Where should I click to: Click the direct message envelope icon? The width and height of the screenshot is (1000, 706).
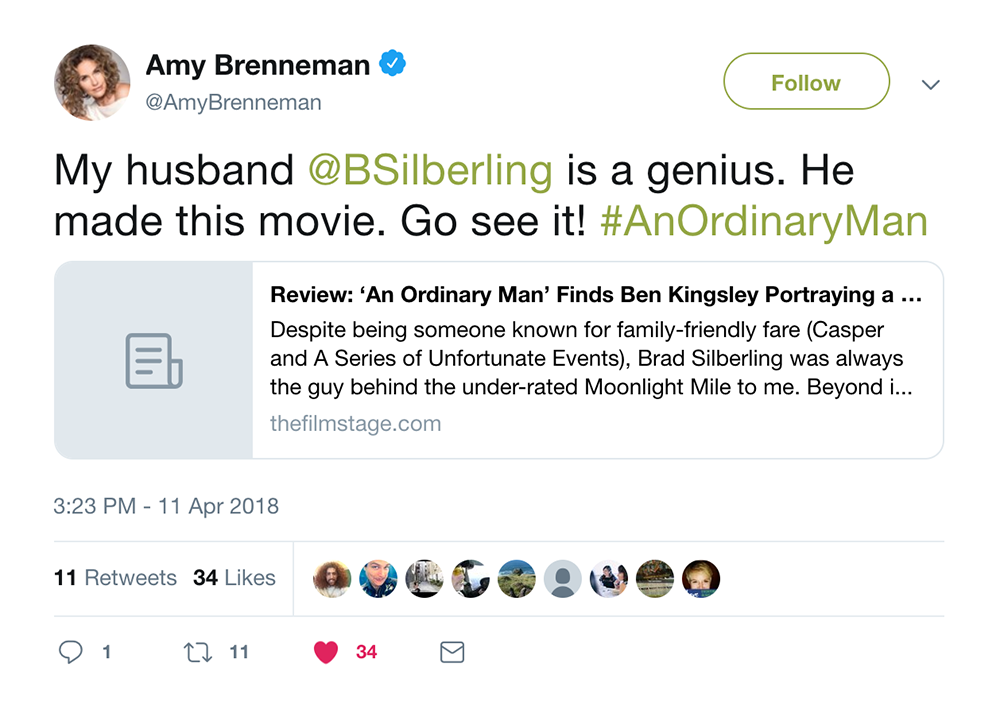[x=452, y=653]
